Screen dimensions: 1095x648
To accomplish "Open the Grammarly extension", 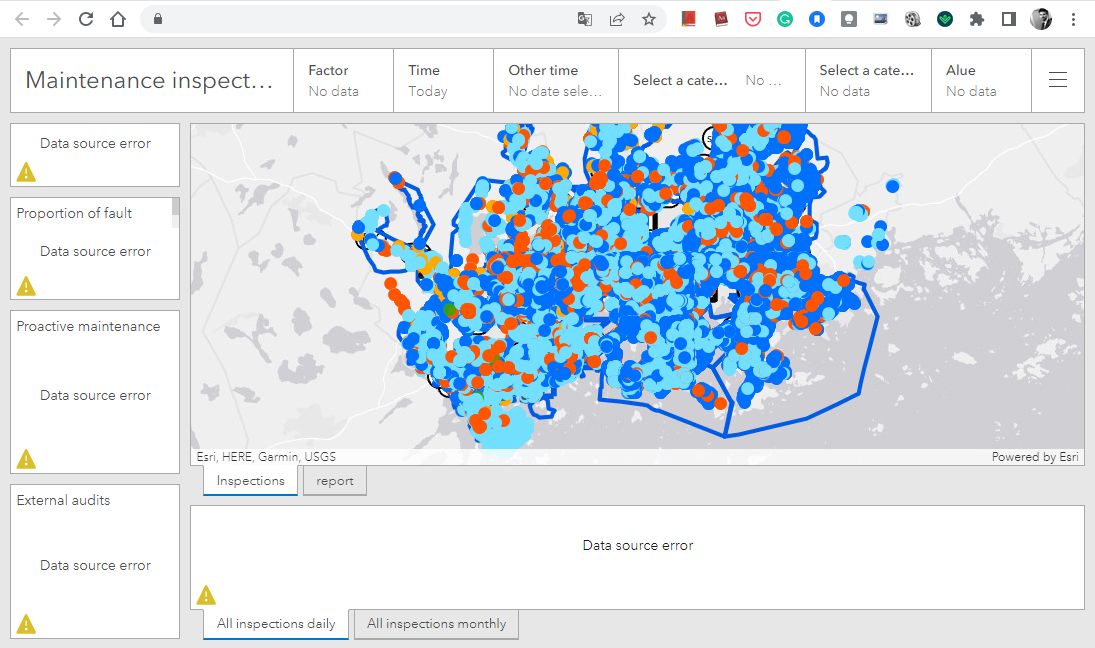I will point(785,18).
